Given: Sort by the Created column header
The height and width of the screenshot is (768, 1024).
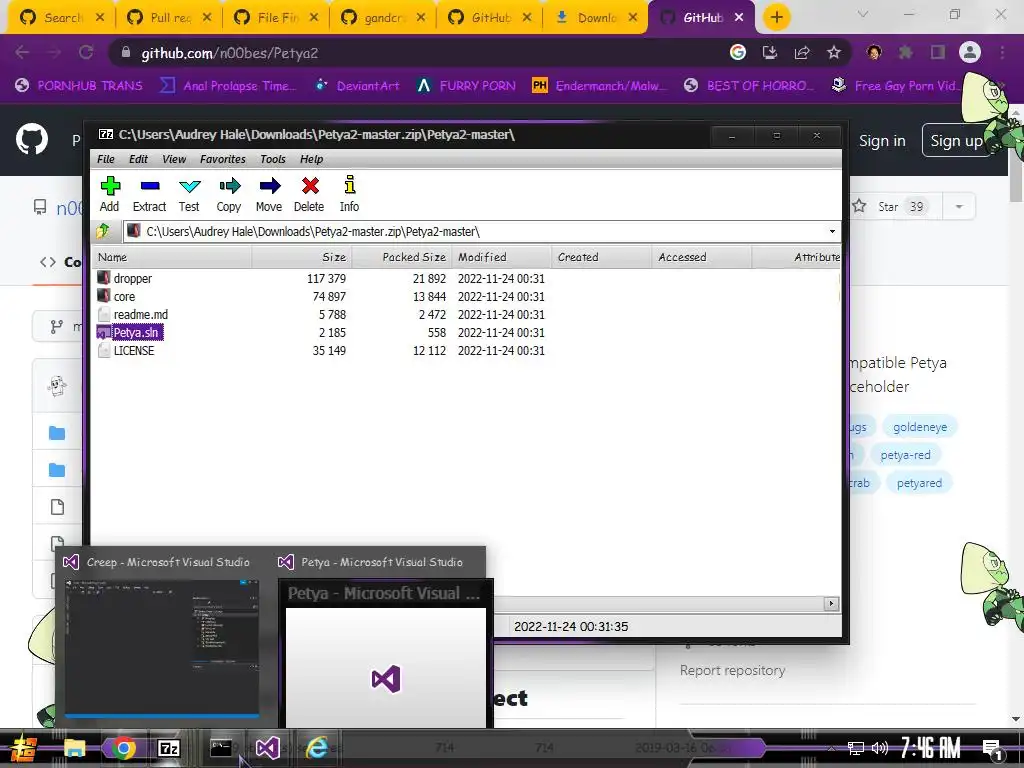Looking at the screenshot, I should click(x=601, y=257).
